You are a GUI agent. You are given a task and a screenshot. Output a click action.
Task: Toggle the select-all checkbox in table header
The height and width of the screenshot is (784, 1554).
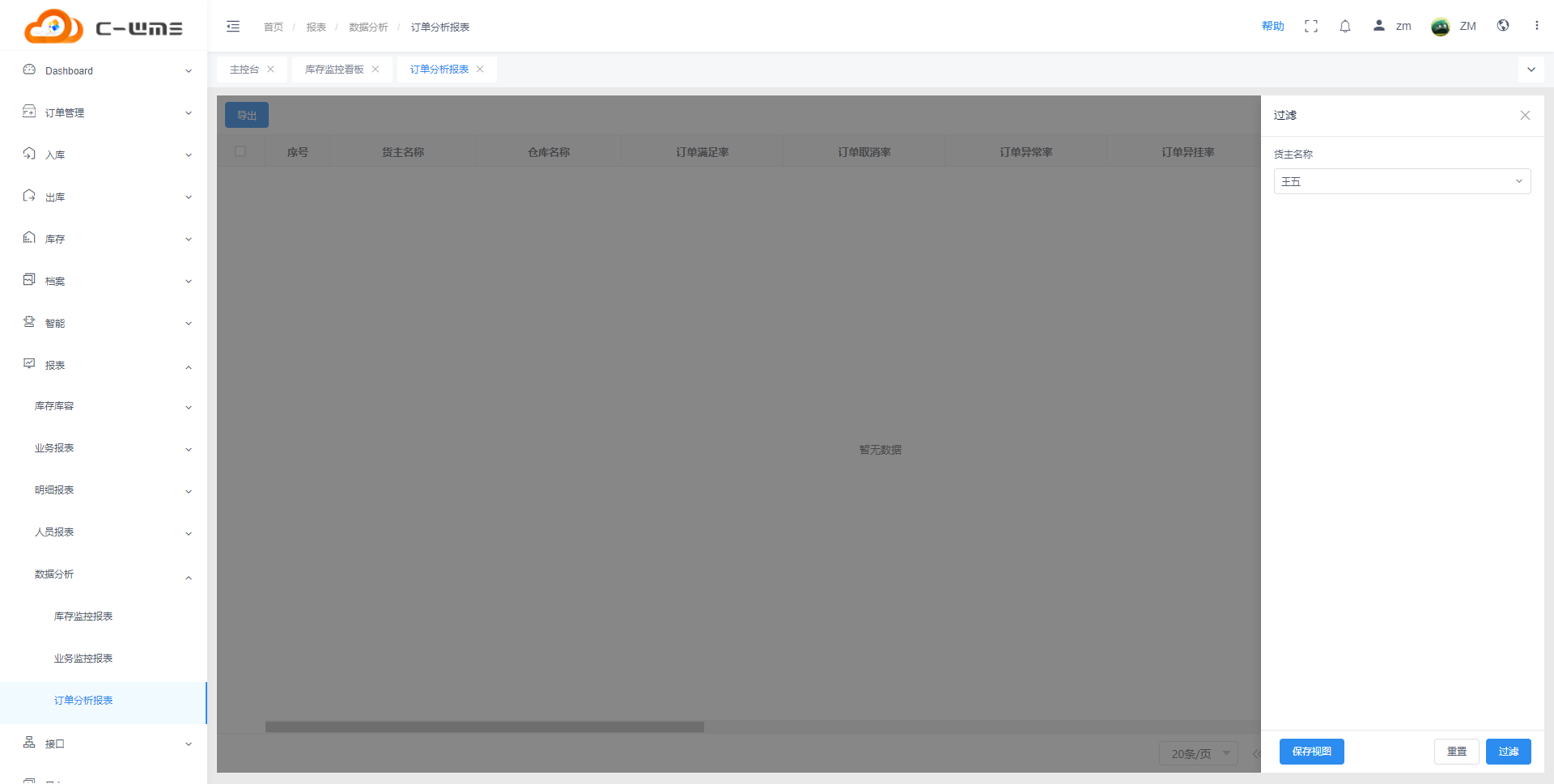pos(240,151)
